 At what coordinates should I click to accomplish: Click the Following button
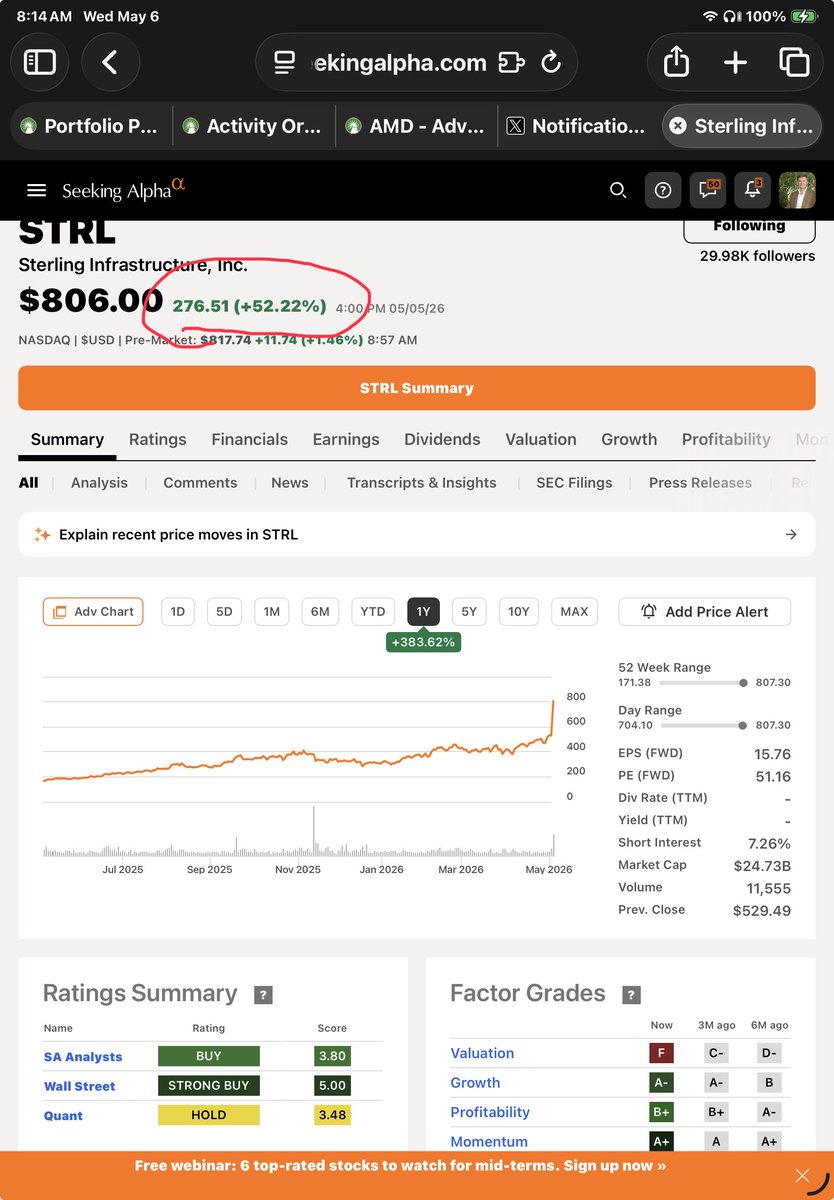point(749,226)
